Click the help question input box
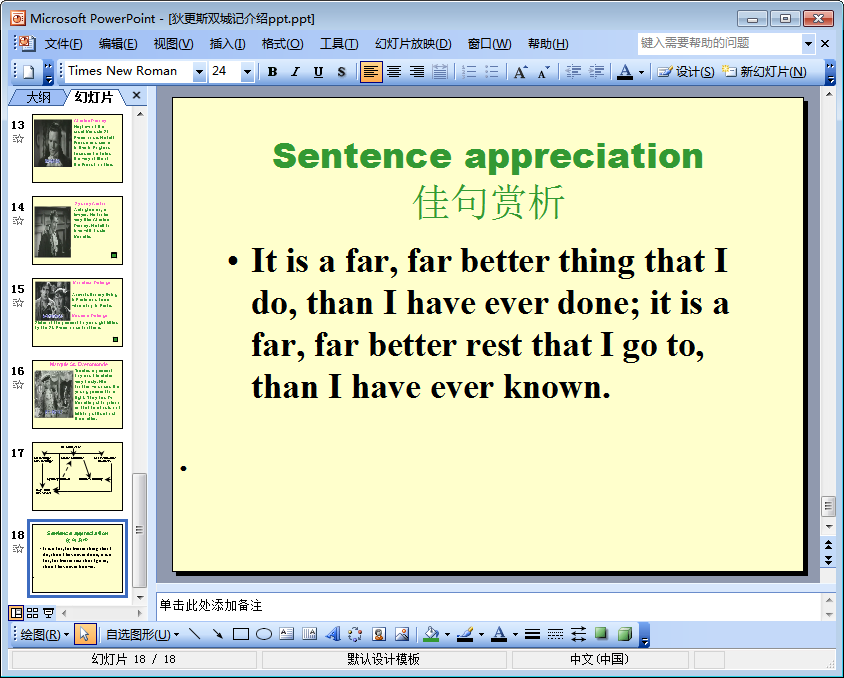Screen dimensions: 844x678 point(720,44)
